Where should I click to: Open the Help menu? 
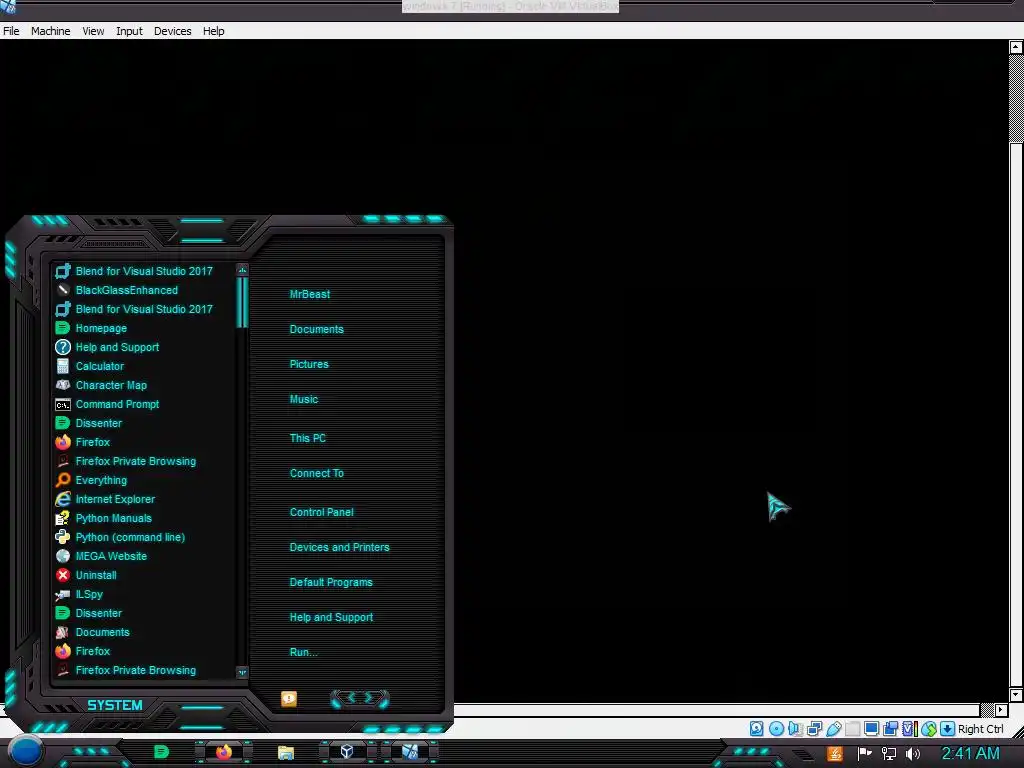(214, 31)
